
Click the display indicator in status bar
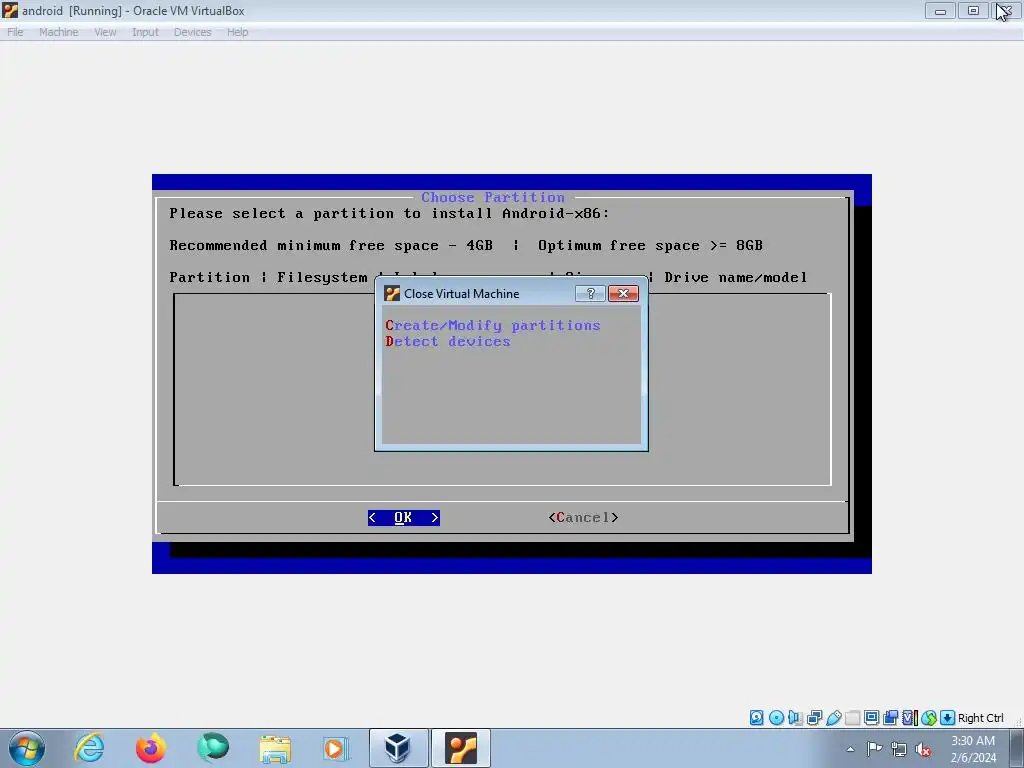[x=871, y=718]
